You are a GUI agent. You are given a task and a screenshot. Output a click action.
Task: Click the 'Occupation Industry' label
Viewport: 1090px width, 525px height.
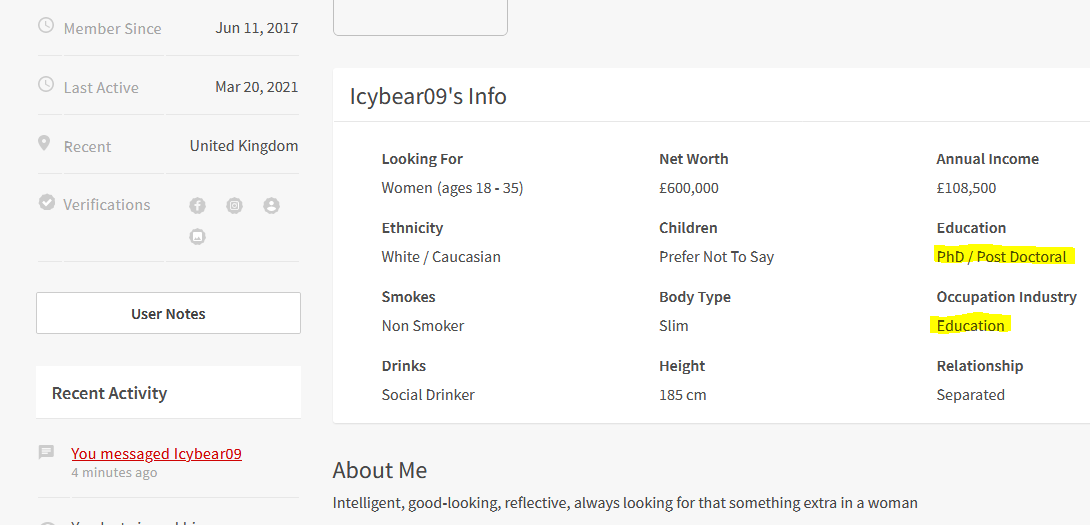(1007, 297)
